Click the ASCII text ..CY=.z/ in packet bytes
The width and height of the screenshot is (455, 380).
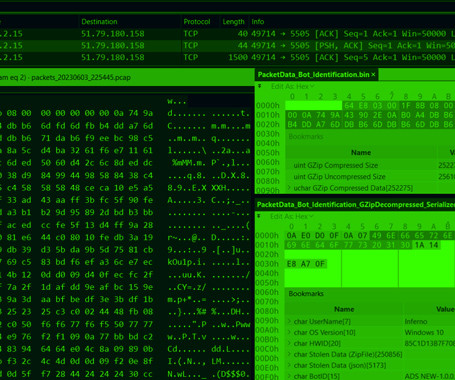187,287
